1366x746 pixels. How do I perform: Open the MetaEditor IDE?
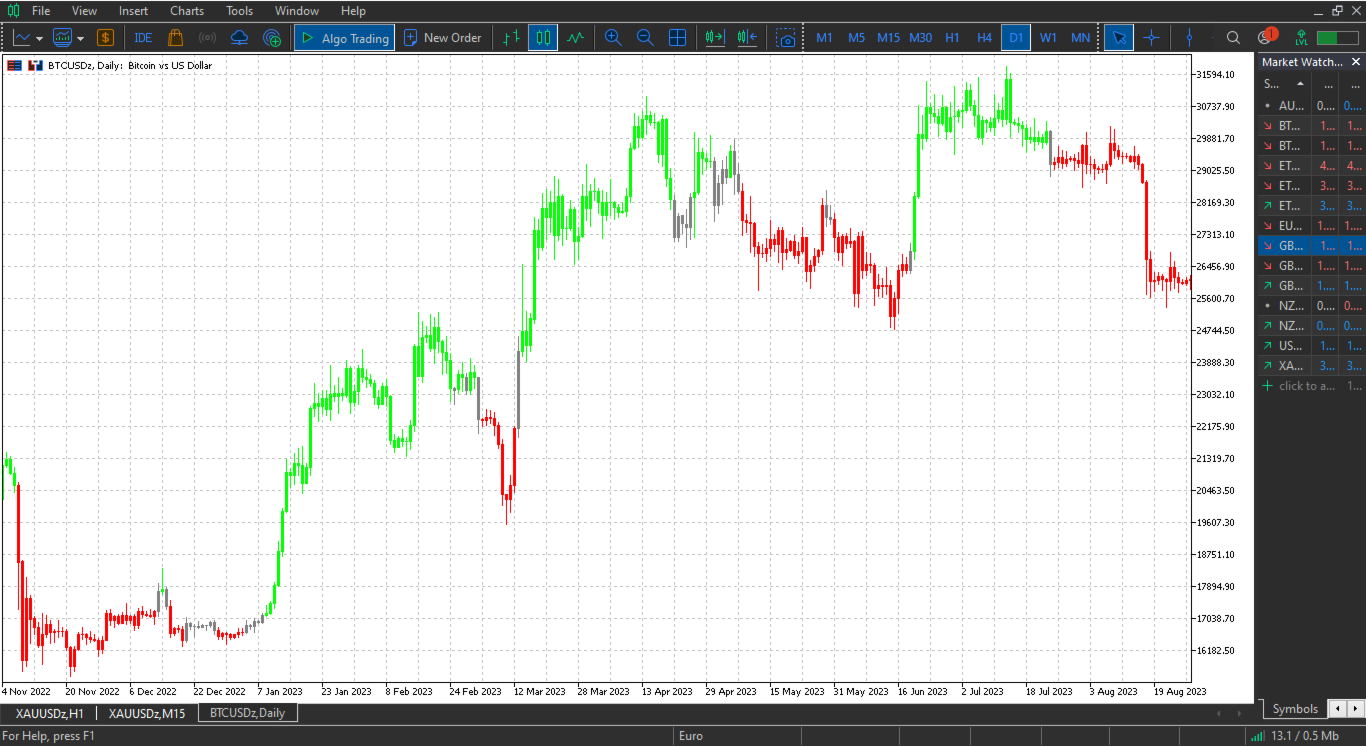(143, 38)
